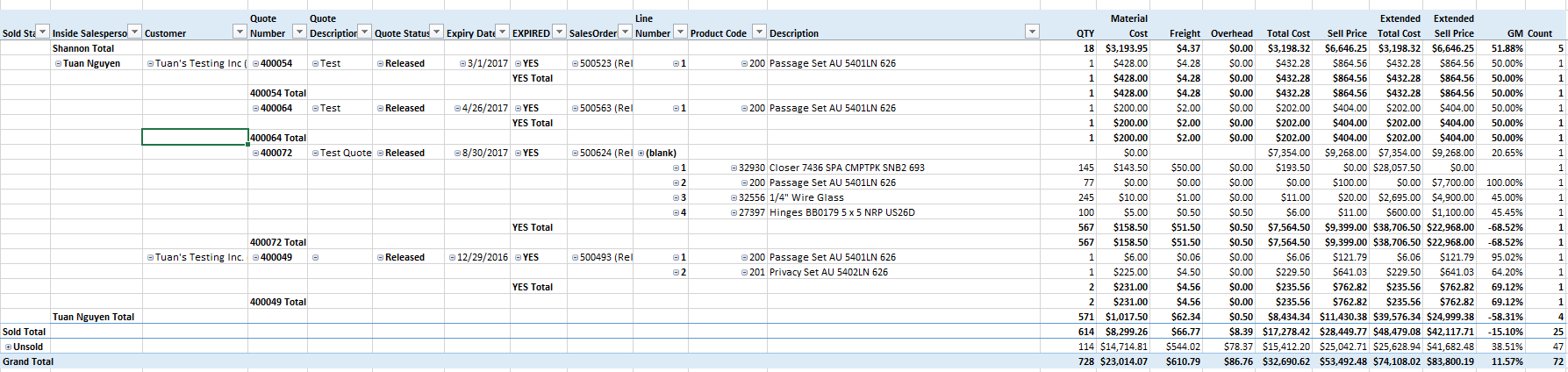
Task: Collapse the customer group containing quote 400049
Action: pyautogui.click(x=150, y=258)
